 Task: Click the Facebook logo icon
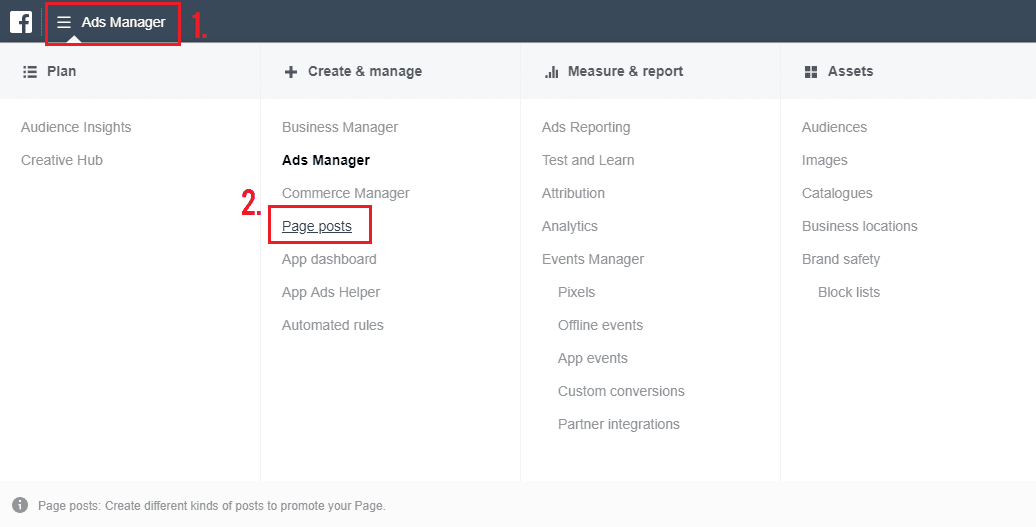(x=20, y=22)
